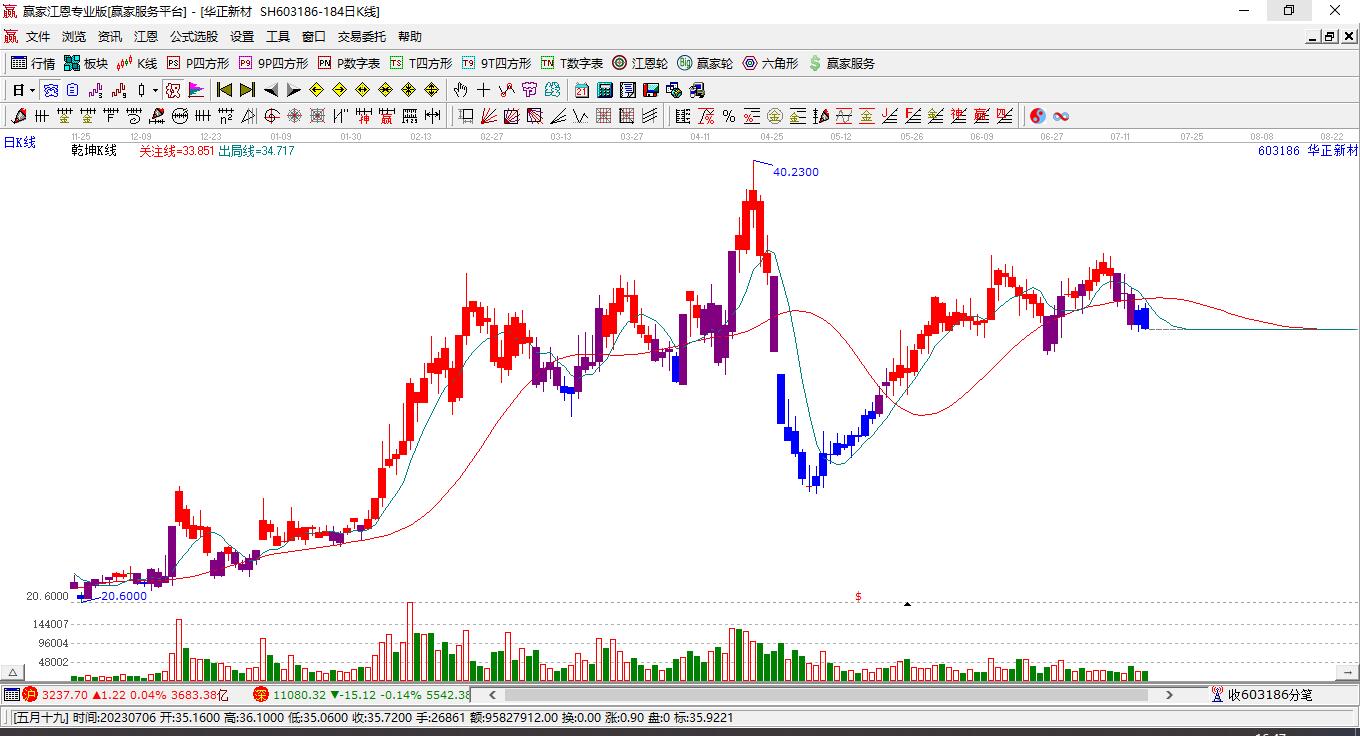Jump to last bar icon
The image size is (1360, 736).
point(247,90)
